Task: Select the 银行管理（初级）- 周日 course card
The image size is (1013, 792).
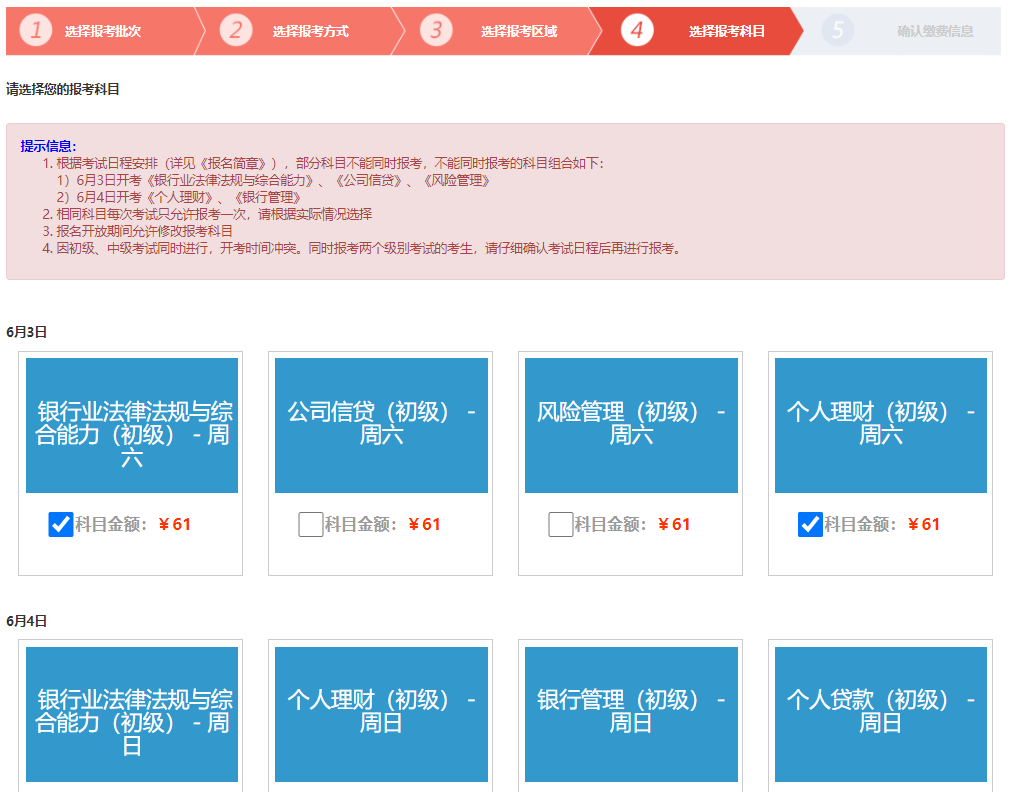Action: (x=630, y=713)
